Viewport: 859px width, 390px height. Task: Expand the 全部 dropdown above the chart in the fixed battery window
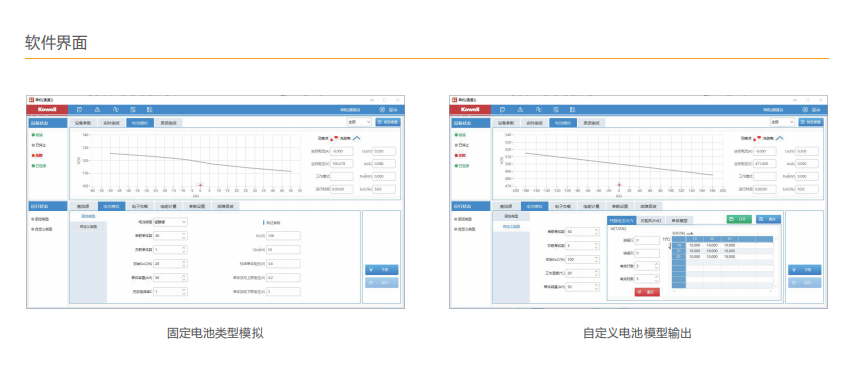tap(359, 122)
